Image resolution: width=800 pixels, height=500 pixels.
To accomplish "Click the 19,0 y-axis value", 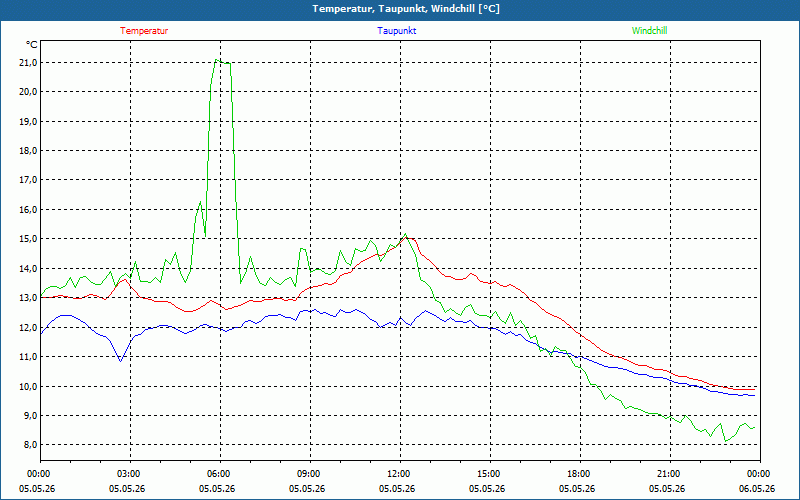I will pos(29,121).
